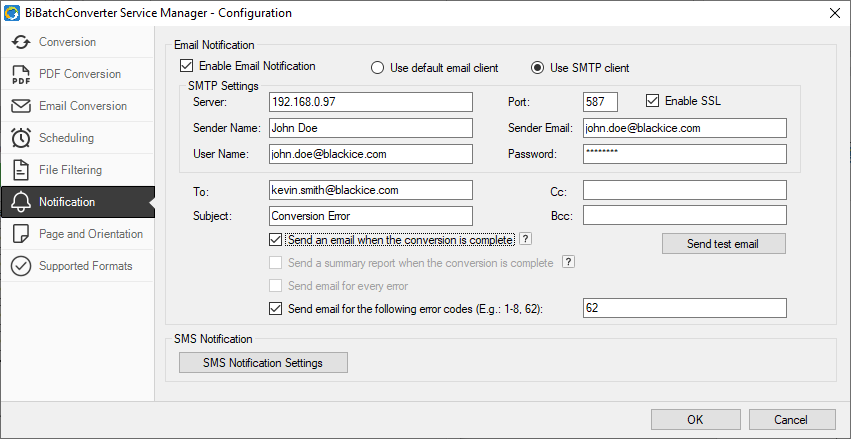Click the Email Conversion envelope icon
This screenshot has height=439, width=851.
[21, 106]
